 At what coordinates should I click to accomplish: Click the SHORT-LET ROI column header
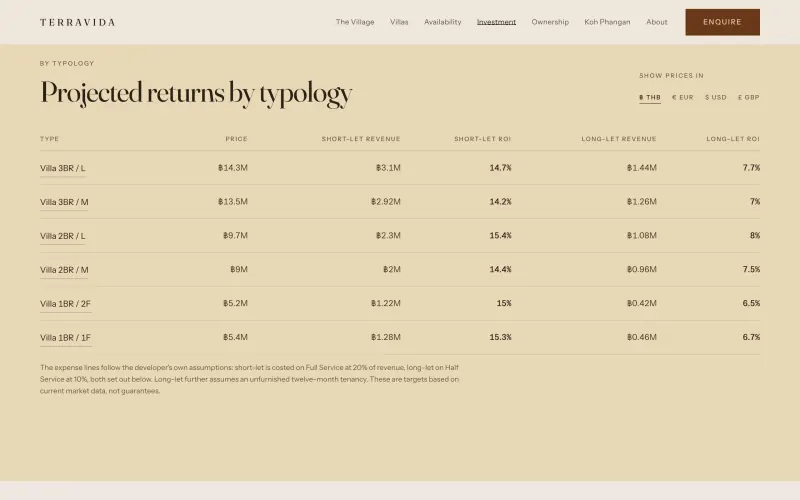[x=482, y=139]
